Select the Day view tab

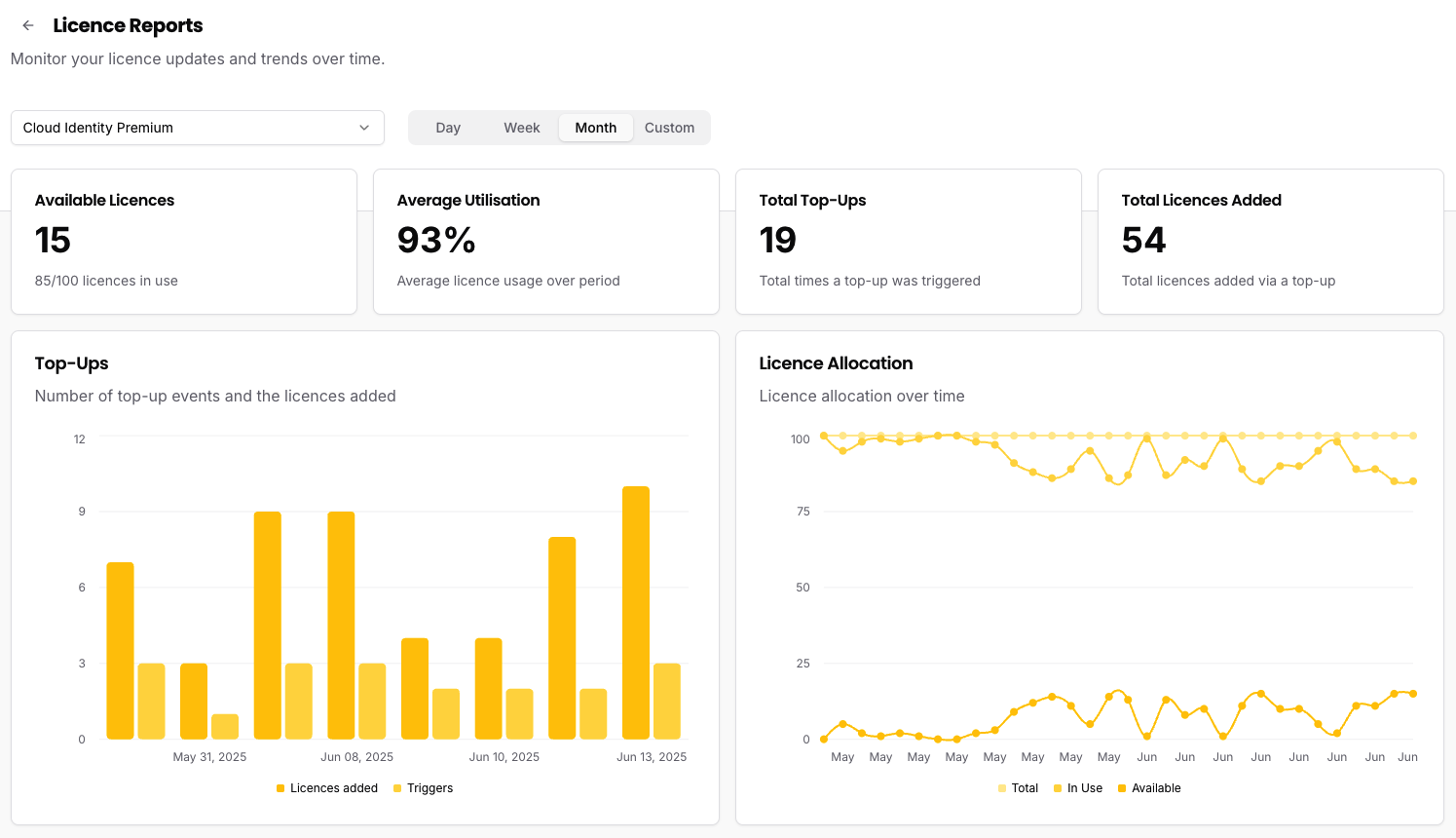[x=448, y=128]
